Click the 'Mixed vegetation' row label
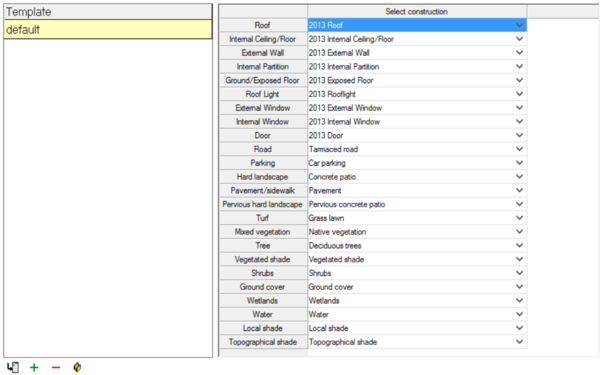This screenshot has width=602, height=375. pyautogui.click(x=263, y=232)
